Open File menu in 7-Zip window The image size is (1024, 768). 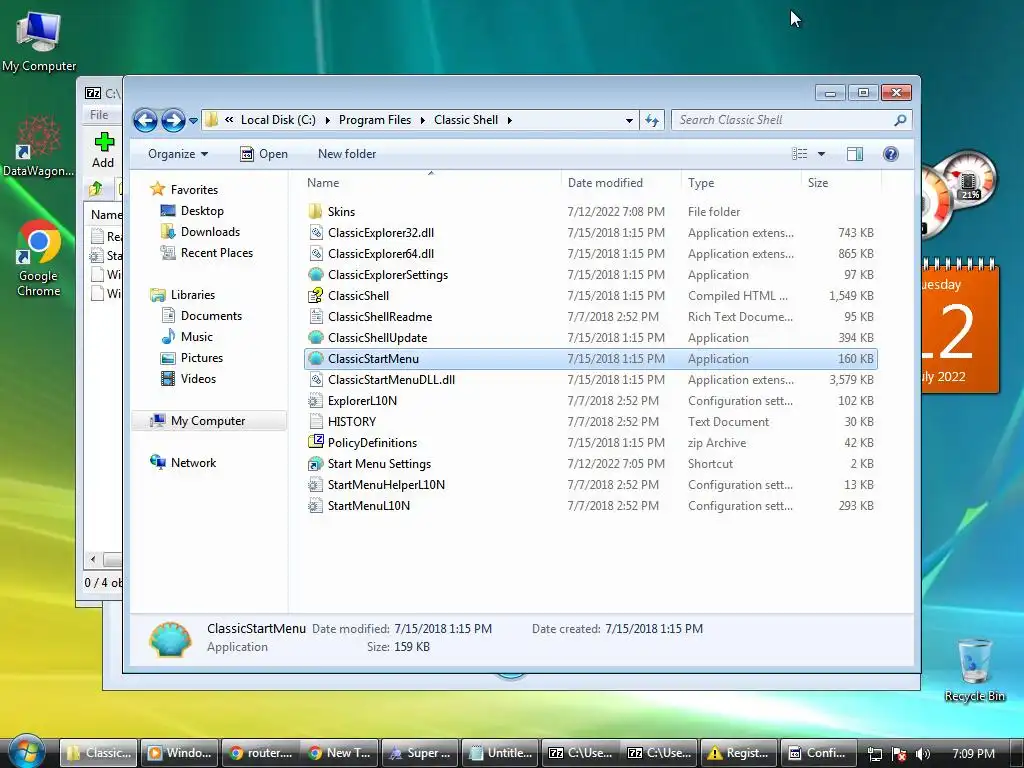pyautogui.click(x=99, y=115)
